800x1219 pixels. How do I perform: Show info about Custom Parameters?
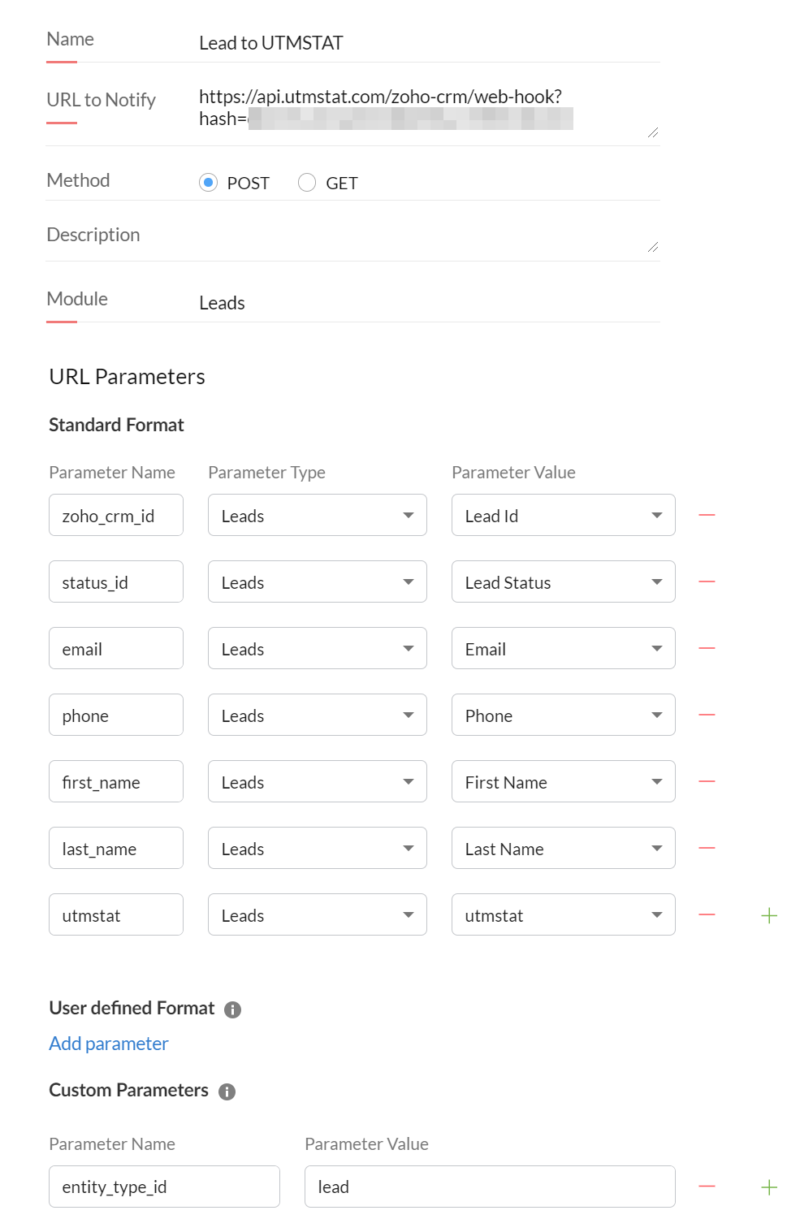(227, 1091)
